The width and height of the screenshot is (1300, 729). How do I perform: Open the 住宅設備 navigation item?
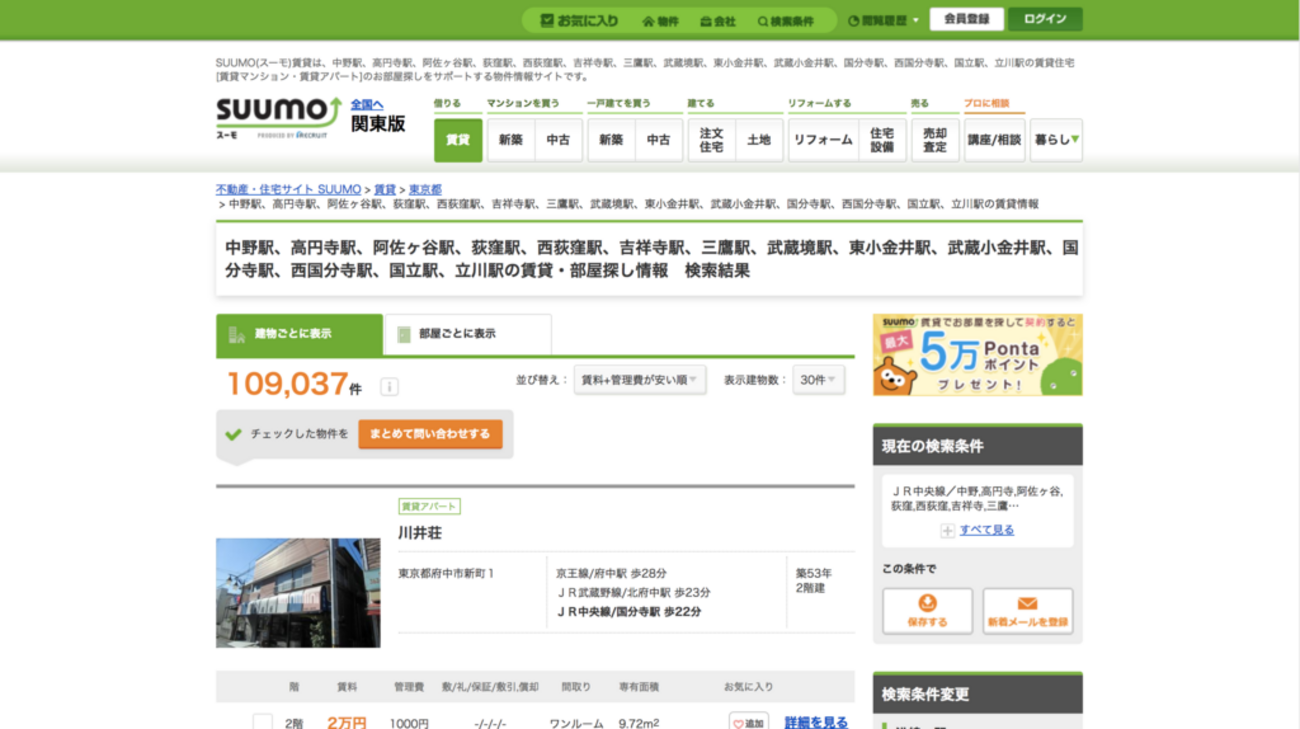tap(882, 140)
